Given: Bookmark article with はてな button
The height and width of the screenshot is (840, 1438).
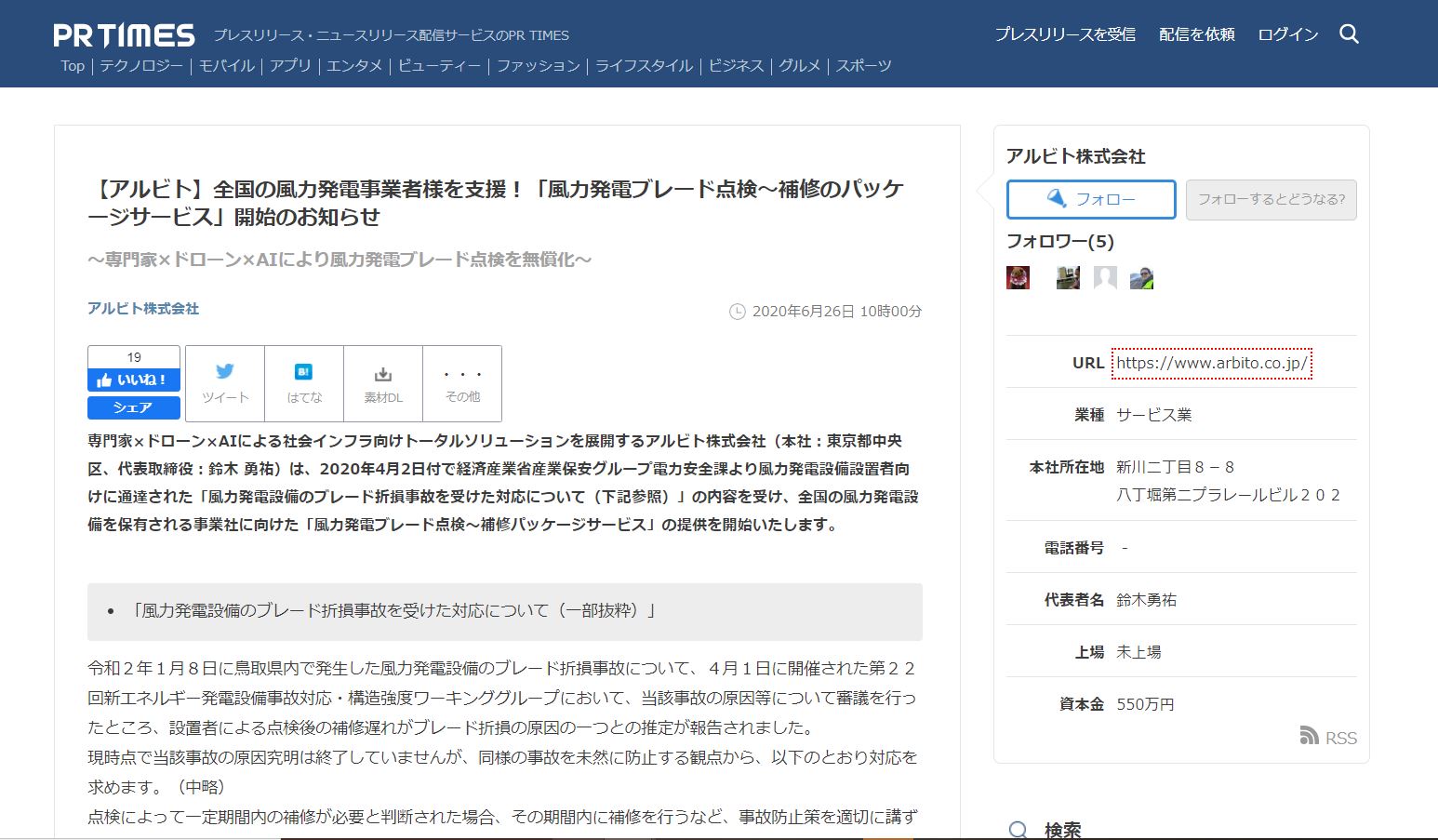Looking at the screenshot, I should [x=304, y=384].
